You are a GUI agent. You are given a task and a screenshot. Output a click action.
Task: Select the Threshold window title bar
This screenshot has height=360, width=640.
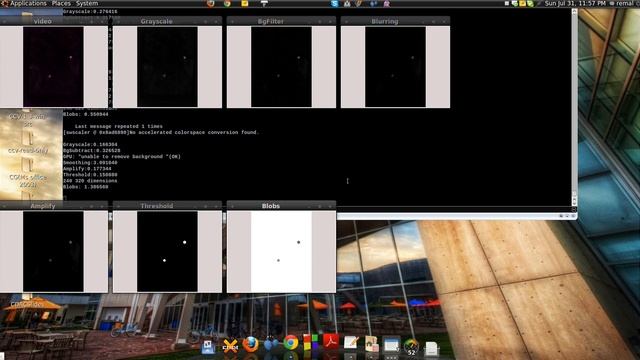pos(167,206)
